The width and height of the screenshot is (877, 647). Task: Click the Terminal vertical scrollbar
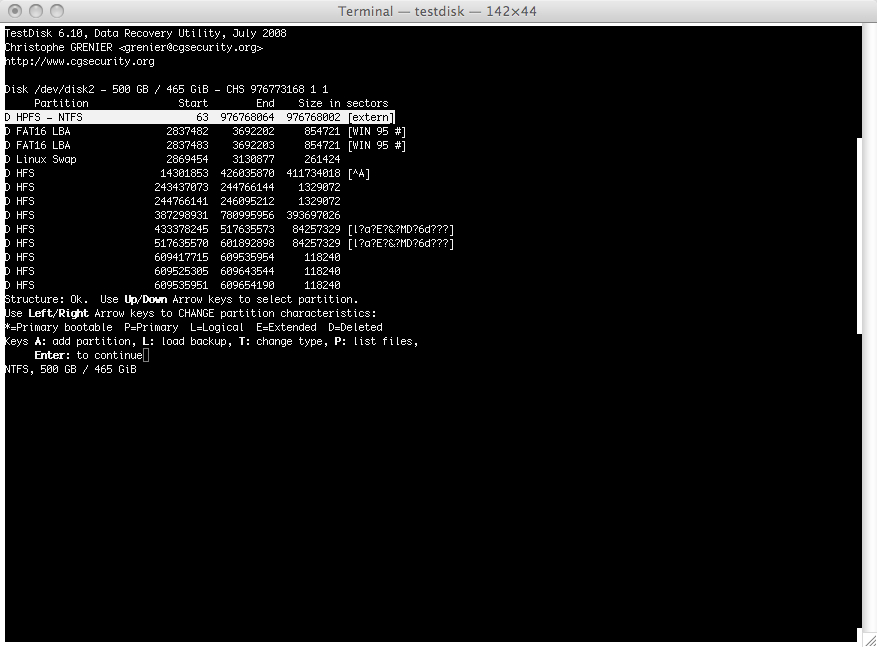pyautogui.click(x=860, y=235)
